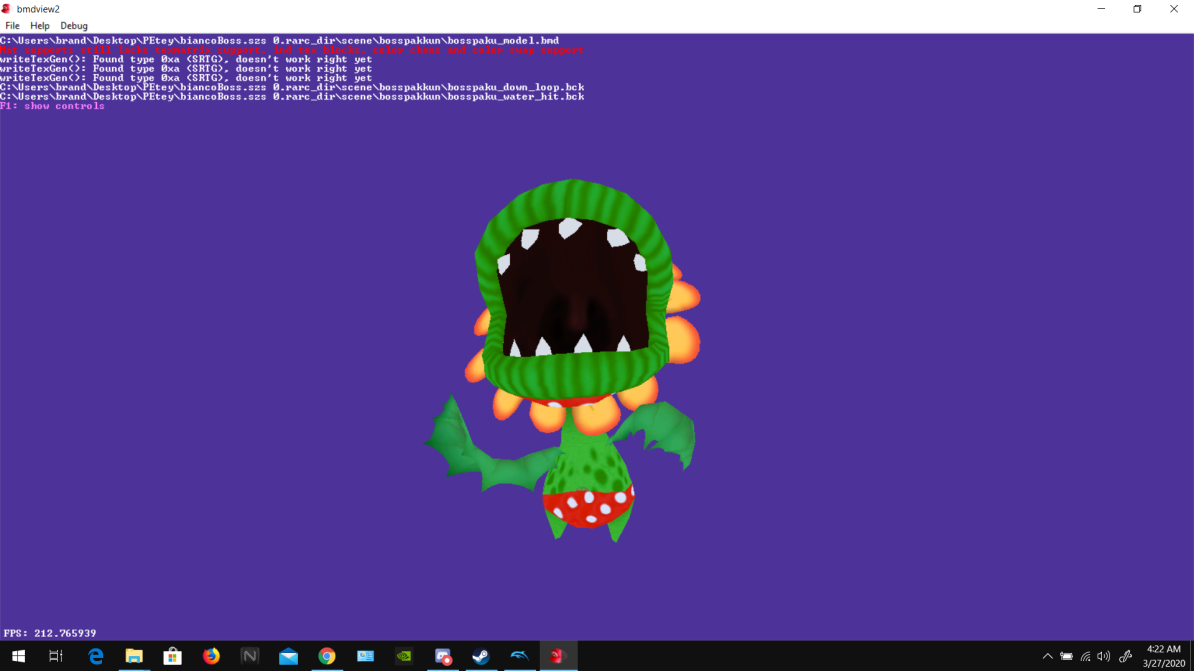Open Steam from the taskbar
The height and width of the screenshot is (671, 1194).
coord(481,656)
